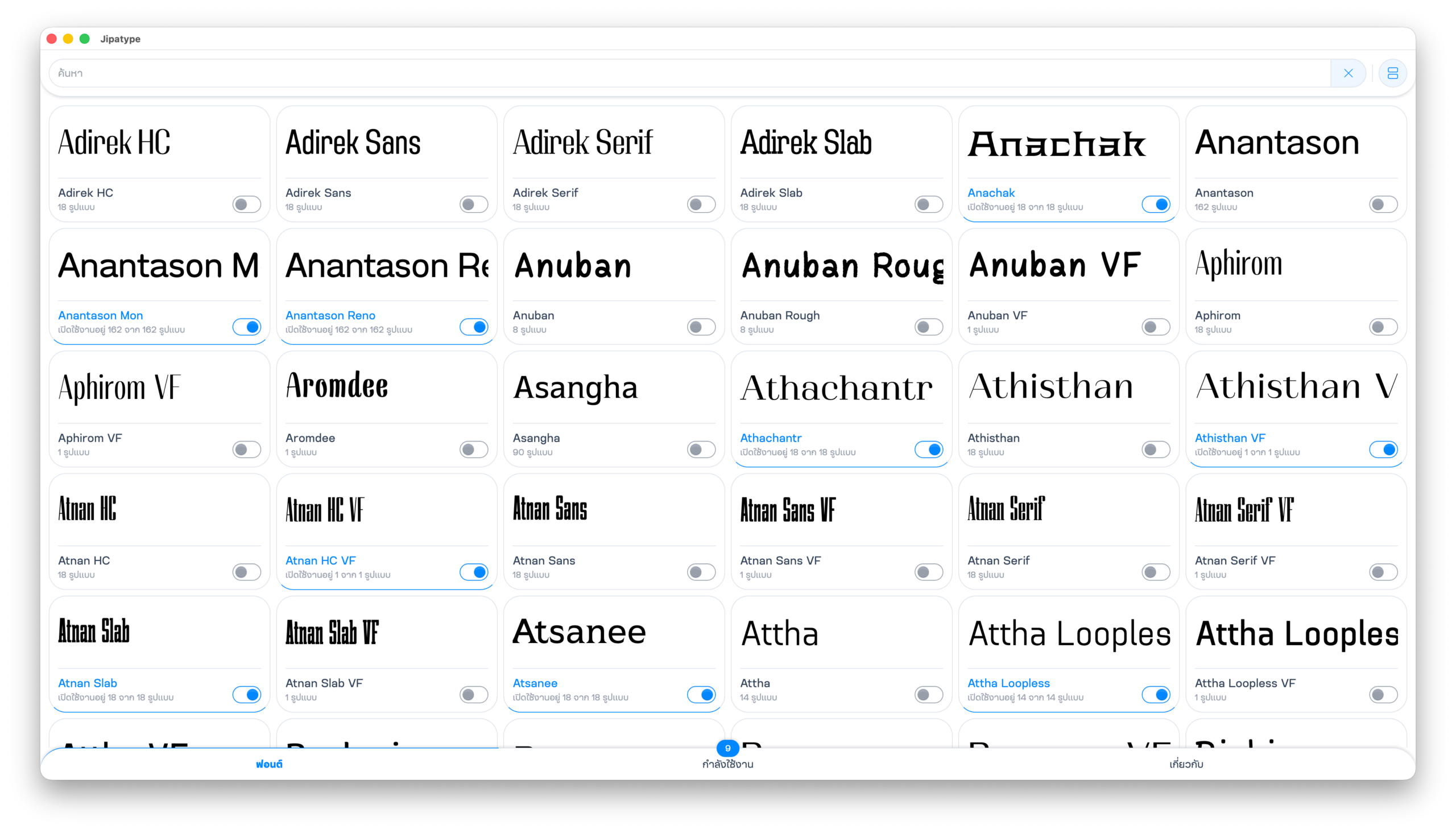Select the Asangha font preview
Image resolution: width=1456 pixels, height=833 pixels.
(614, 387)
